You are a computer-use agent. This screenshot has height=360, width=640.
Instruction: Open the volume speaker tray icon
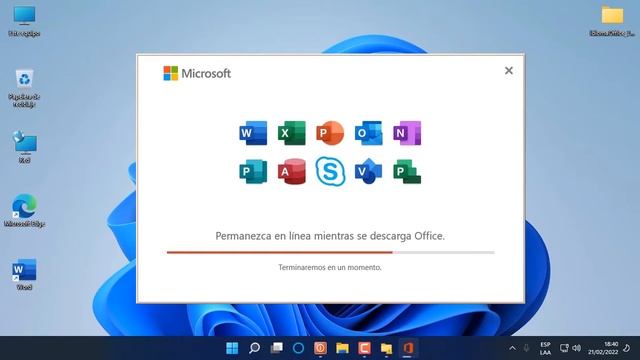pyautogui.click(x=576, y=348)
